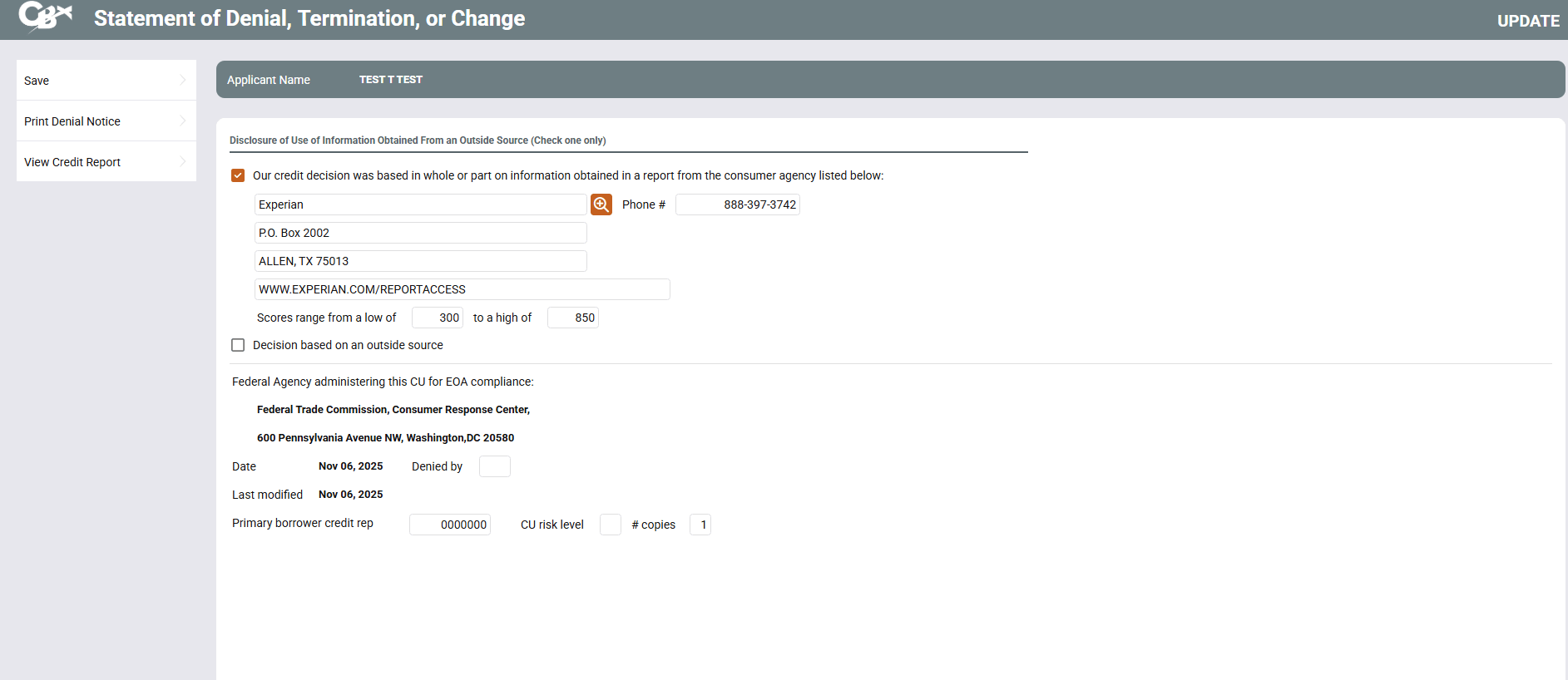Click the high score field showing 850
This screenshot has width=1568, height=680.
(x=573, y=318)
